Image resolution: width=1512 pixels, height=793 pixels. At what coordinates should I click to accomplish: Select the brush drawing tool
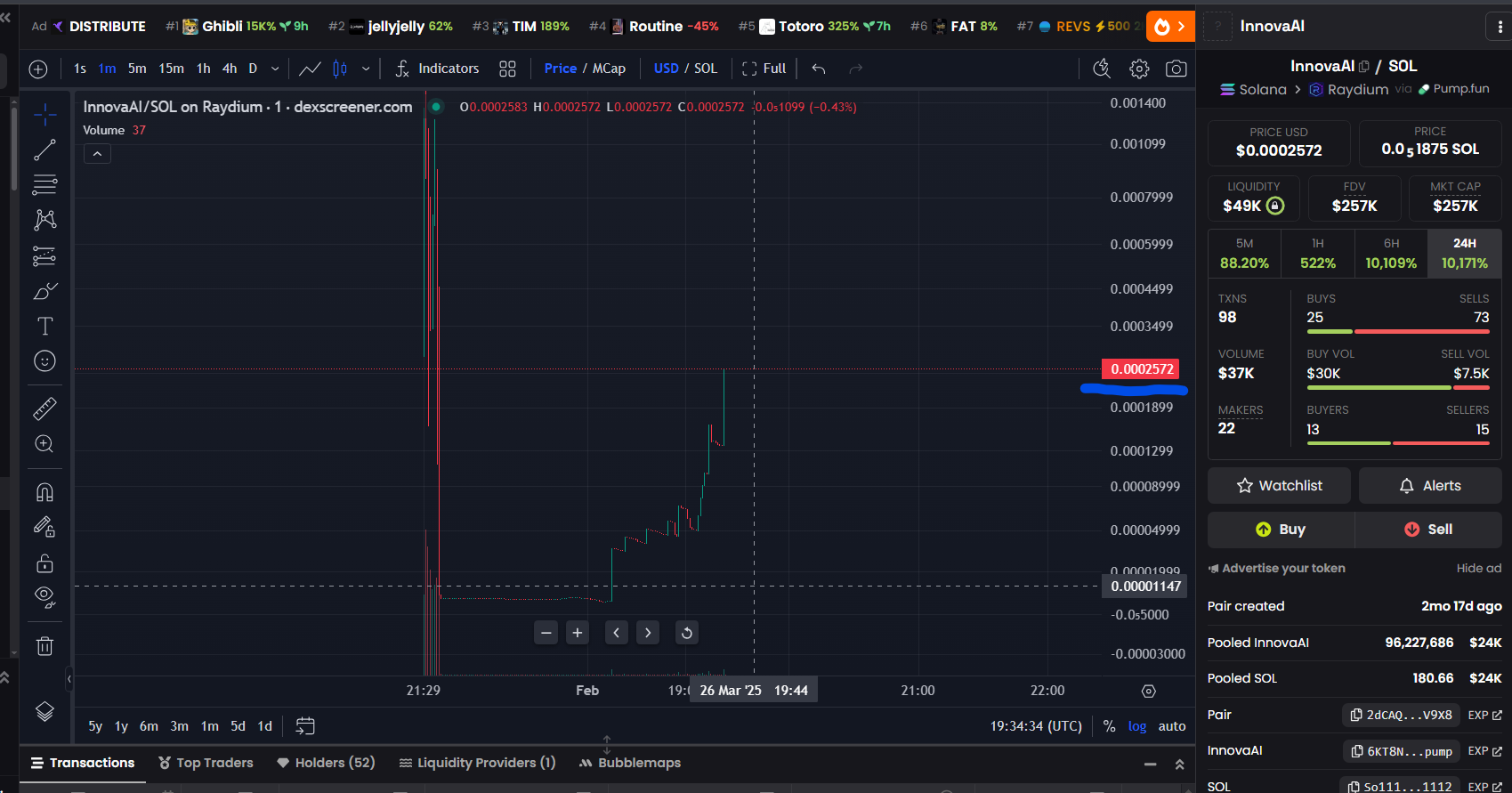click(44, 291)
